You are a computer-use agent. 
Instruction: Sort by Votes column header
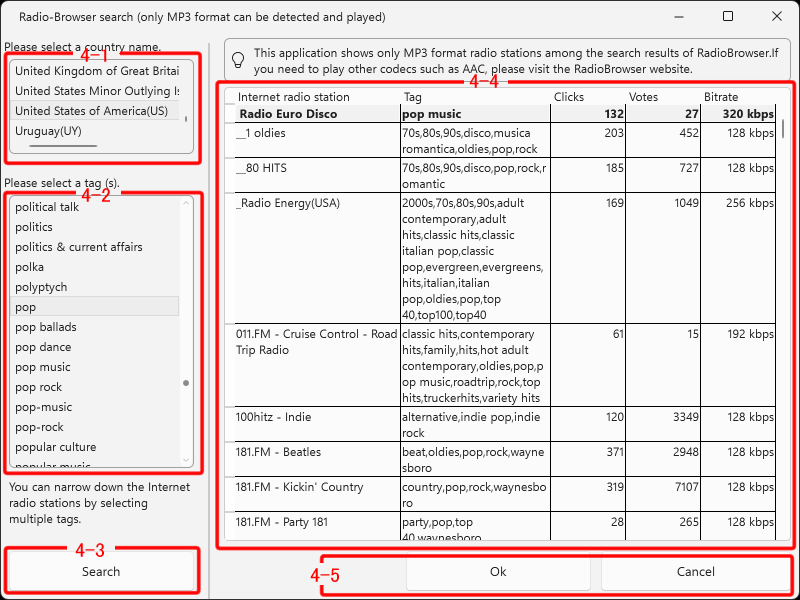643,97
